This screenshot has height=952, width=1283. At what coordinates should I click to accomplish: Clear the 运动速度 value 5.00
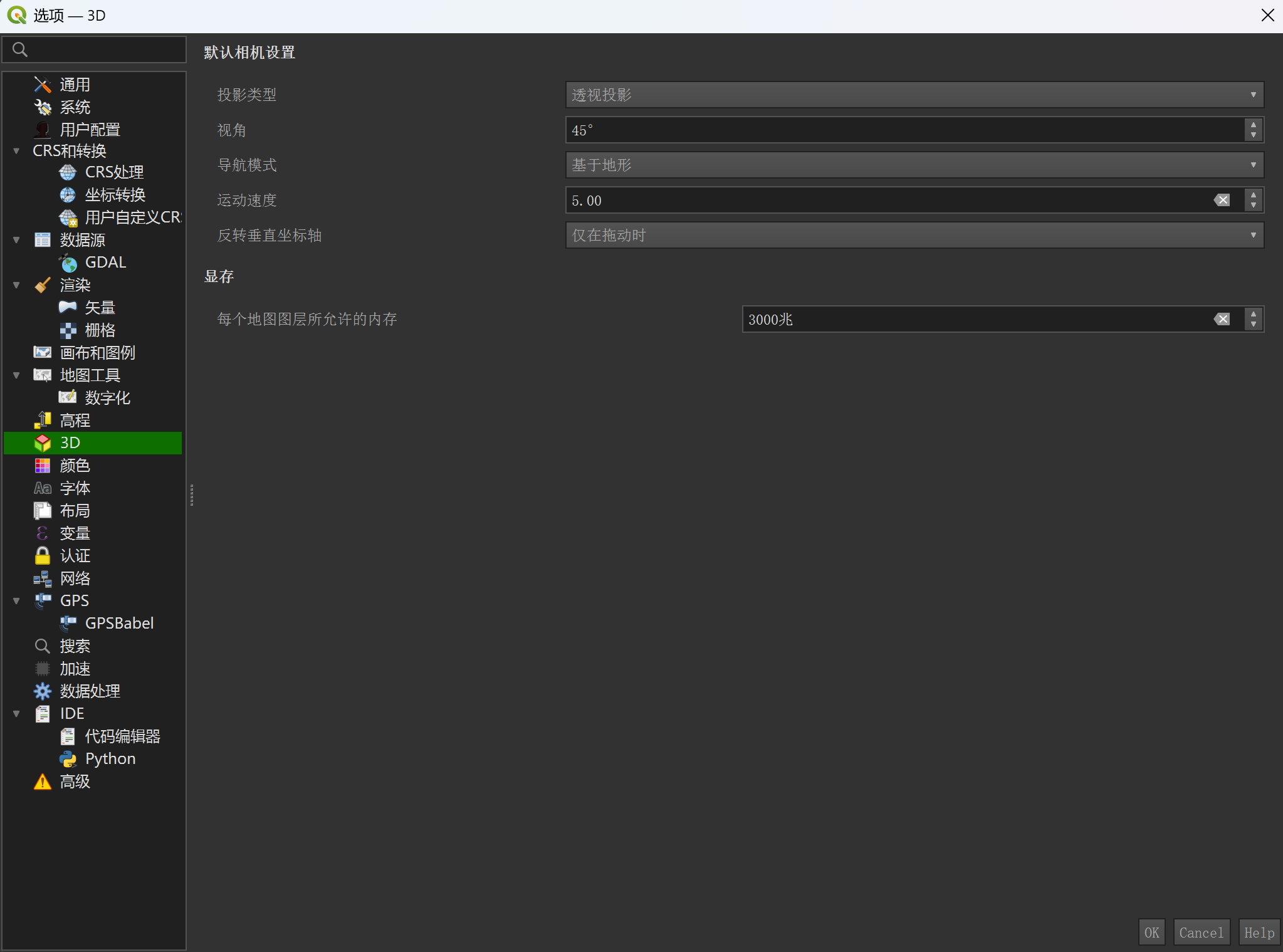tap(1222, 200)
